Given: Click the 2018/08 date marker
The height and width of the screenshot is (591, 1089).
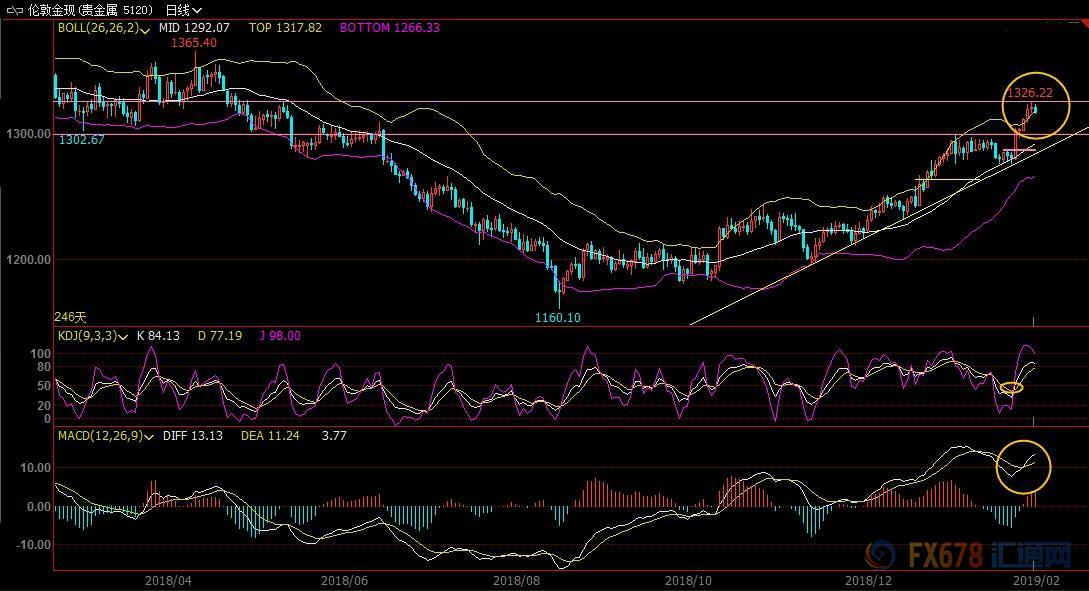Looking at the screenshot, I should (516, 581).
